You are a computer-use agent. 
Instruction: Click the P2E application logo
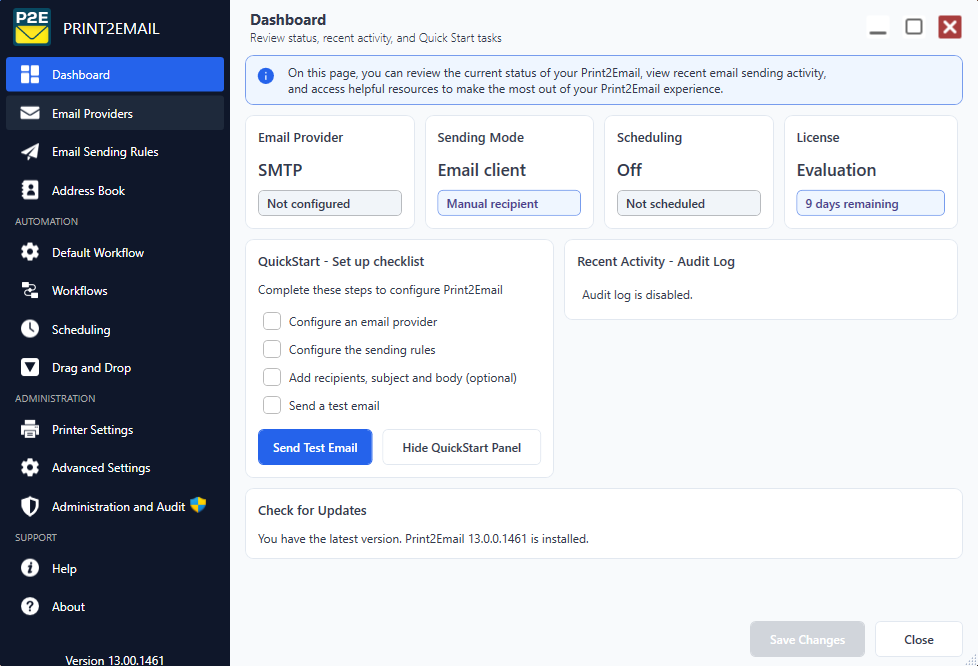[32, 27]
